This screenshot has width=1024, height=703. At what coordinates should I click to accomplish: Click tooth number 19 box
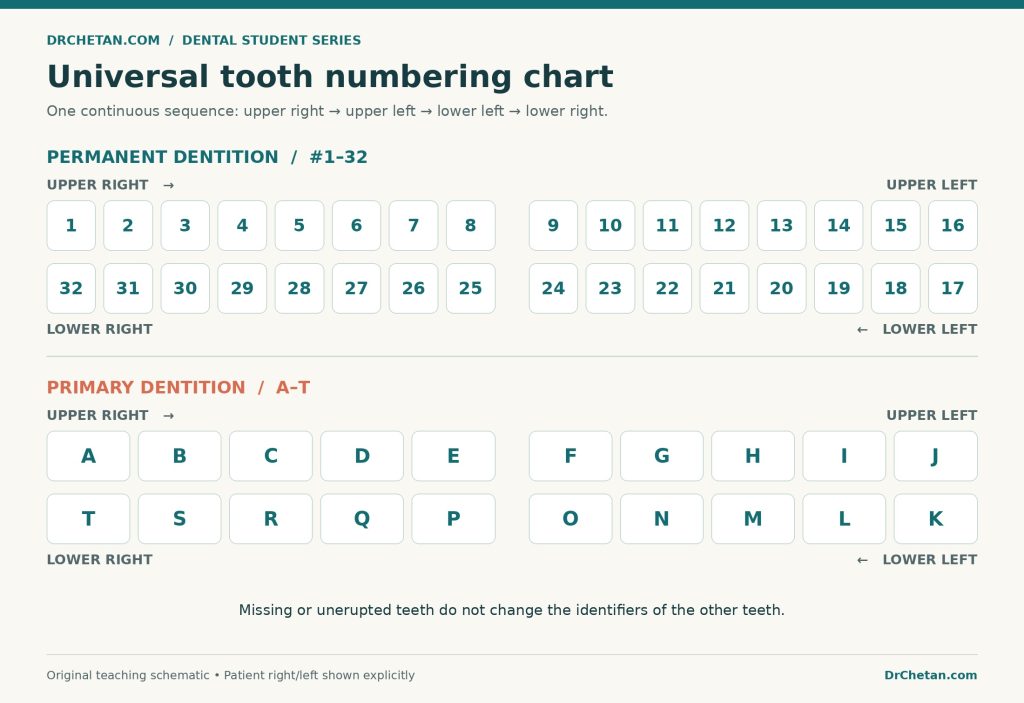tap(839, 288)
